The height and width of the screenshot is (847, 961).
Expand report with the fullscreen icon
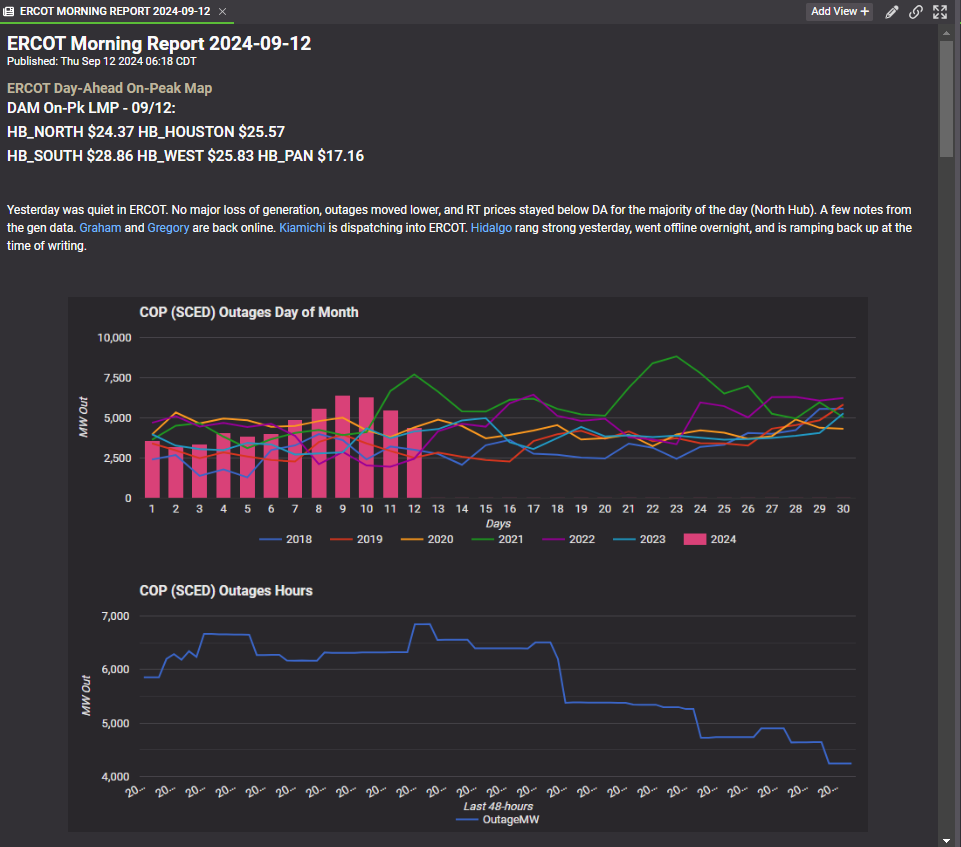(x=940, y=12)
